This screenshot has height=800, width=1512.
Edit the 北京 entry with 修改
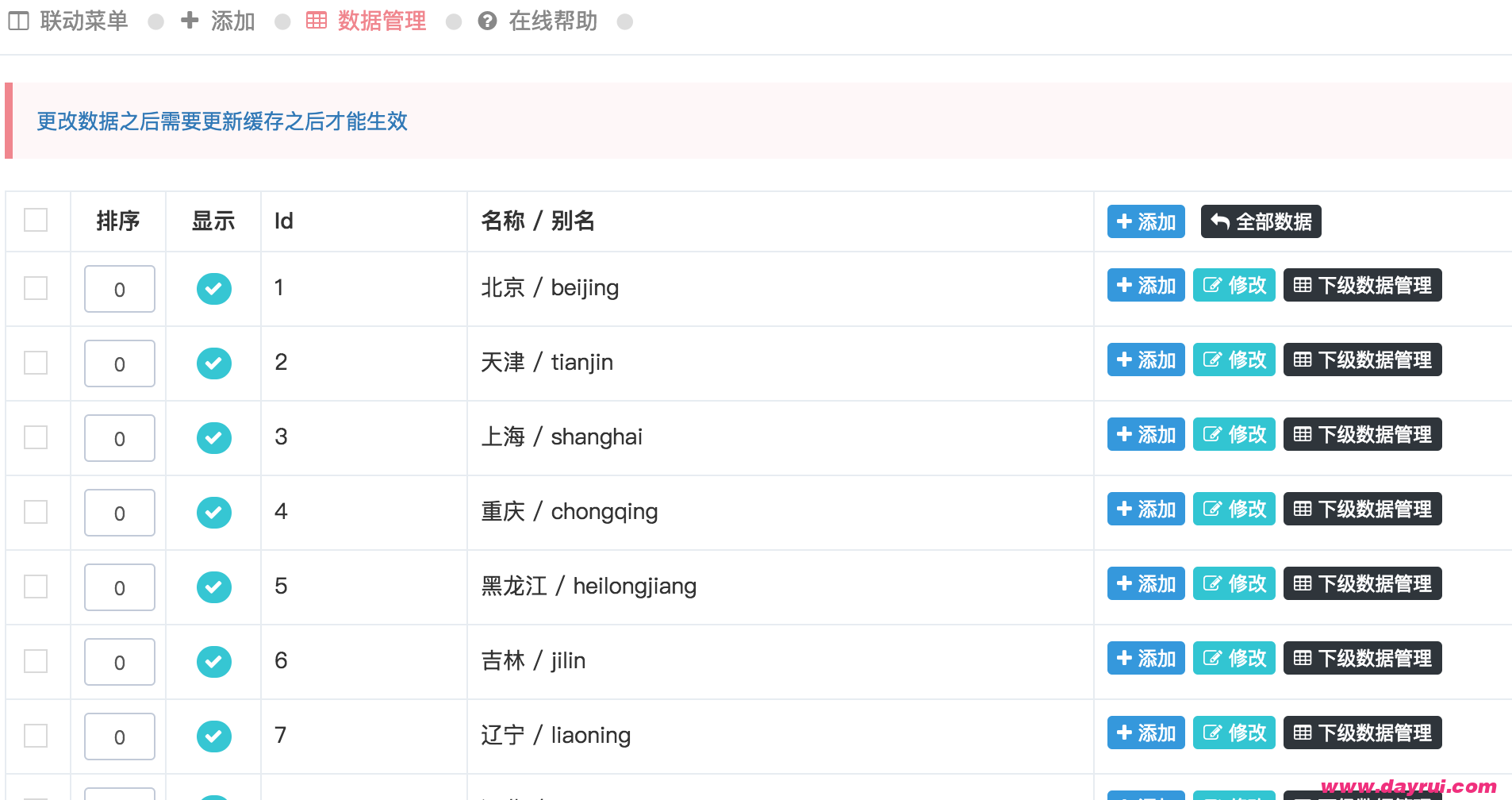tap(1234, 285)
